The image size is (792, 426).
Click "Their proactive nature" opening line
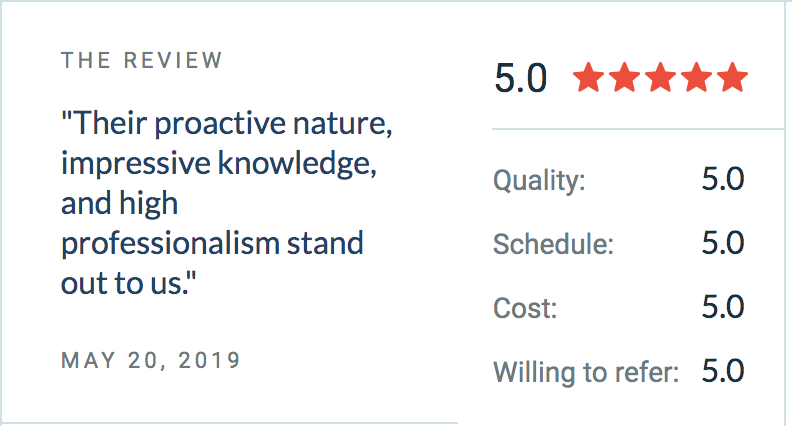[226, 123]
